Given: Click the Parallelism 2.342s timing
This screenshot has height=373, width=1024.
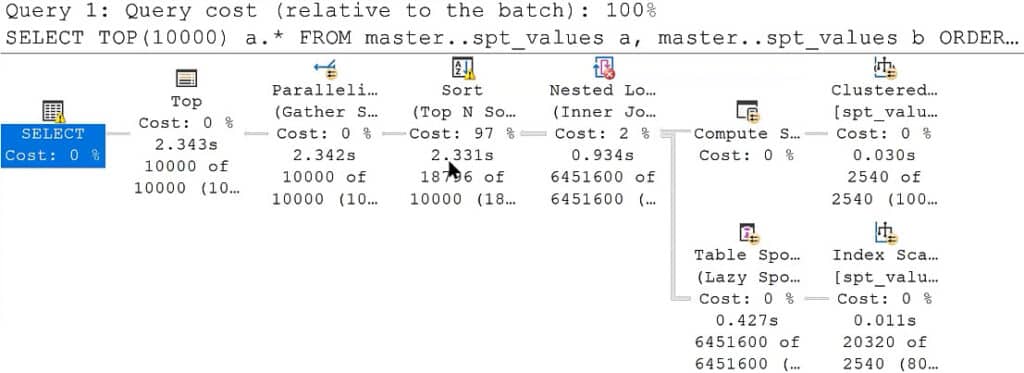Looking at the screenshot, I should (324, 155).
